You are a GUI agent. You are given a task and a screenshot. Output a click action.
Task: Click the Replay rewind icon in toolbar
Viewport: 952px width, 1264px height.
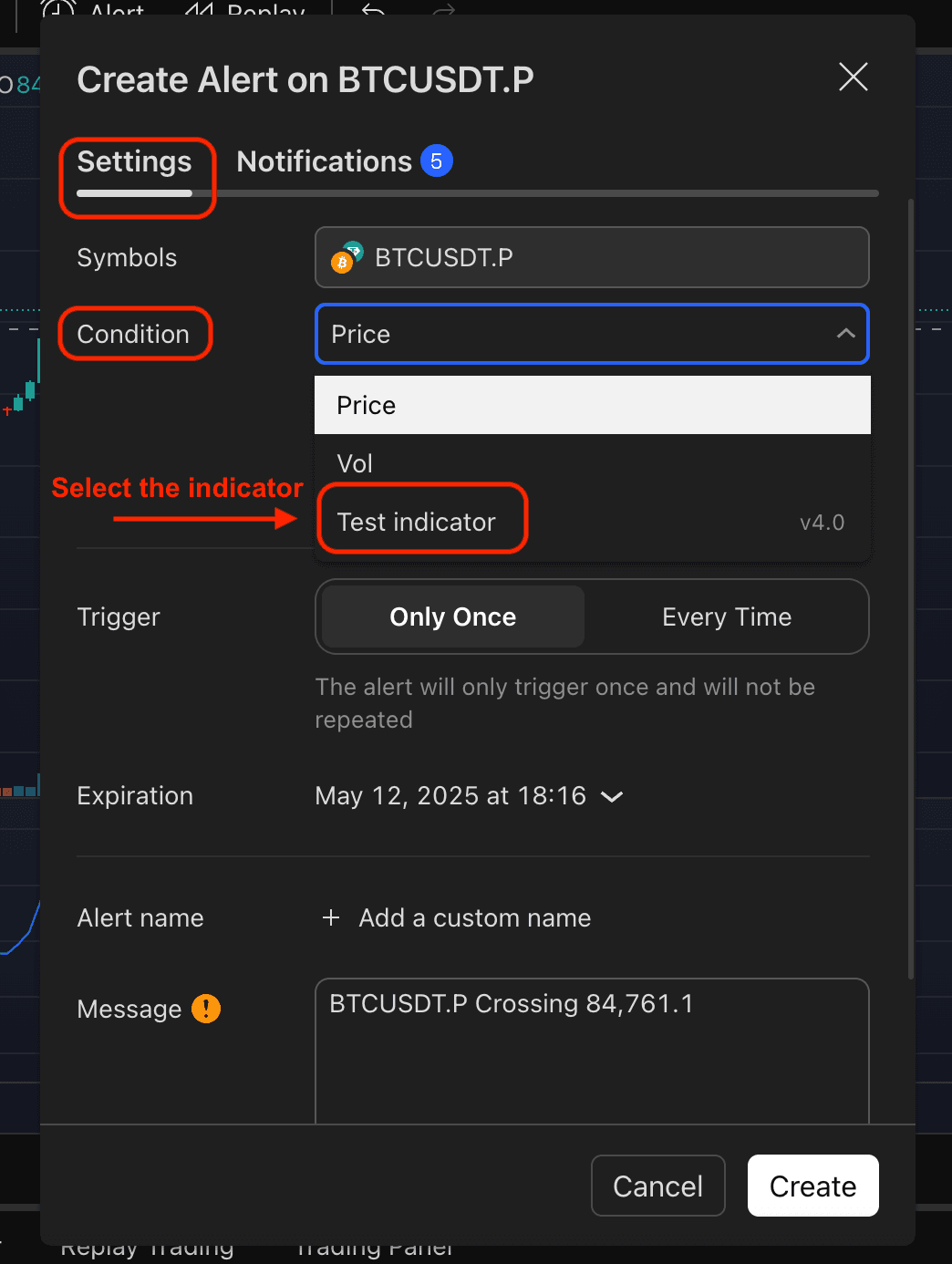click(x=199, y=11)
